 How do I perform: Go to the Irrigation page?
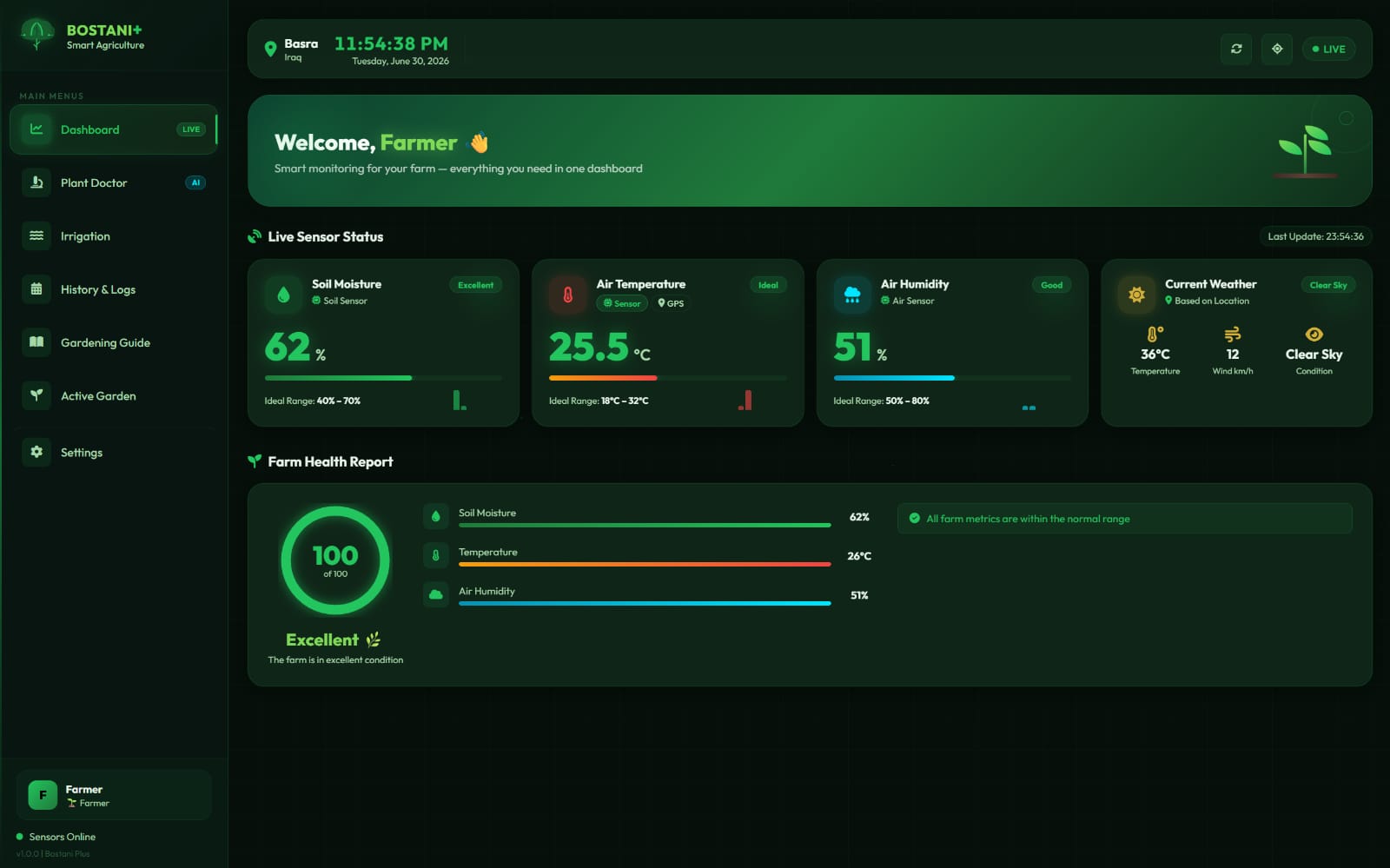click(114, 235)
